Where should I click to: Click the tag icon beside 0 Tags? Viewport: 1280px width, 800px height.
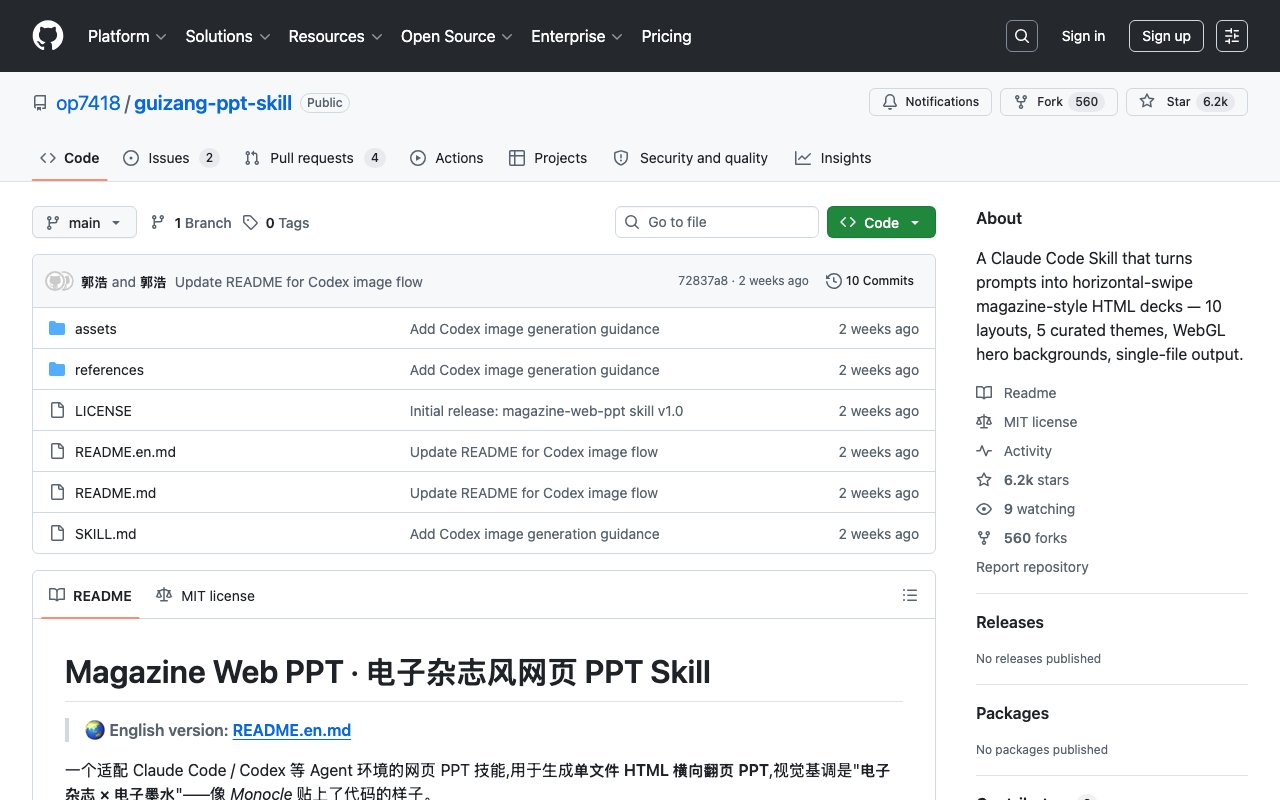(250, 223)
